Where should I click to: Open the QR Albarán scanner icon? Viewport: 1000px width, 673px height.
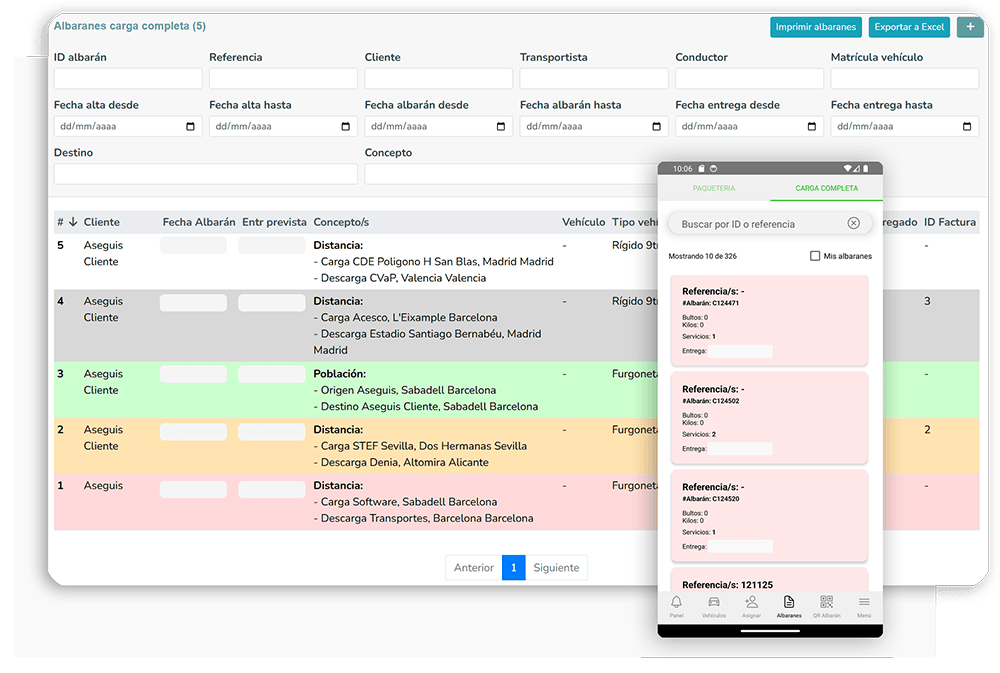[827, 602]
